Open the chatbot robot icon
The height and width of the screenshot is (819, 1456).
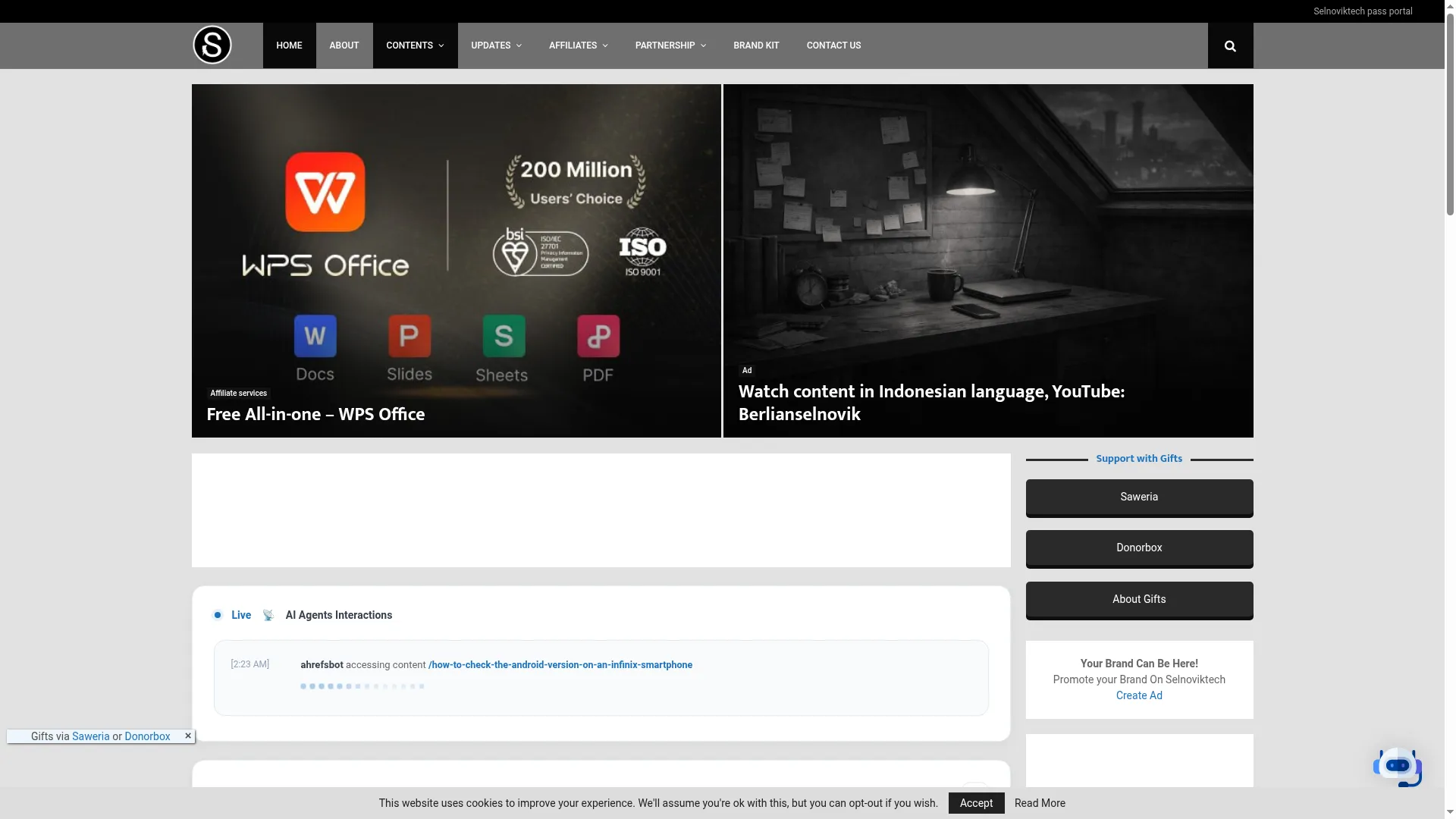pos(1397,767)
